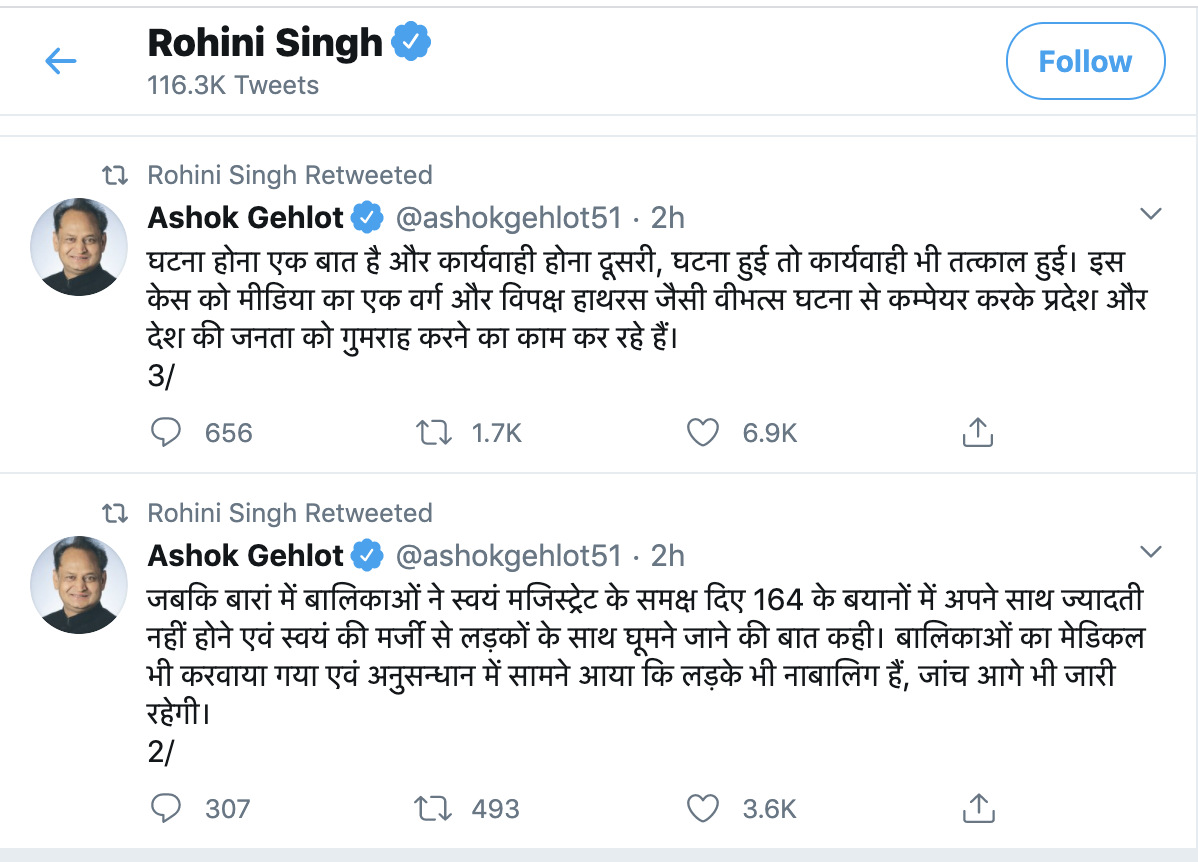Reply to the tweet with 307 replies

coord(165,807)
